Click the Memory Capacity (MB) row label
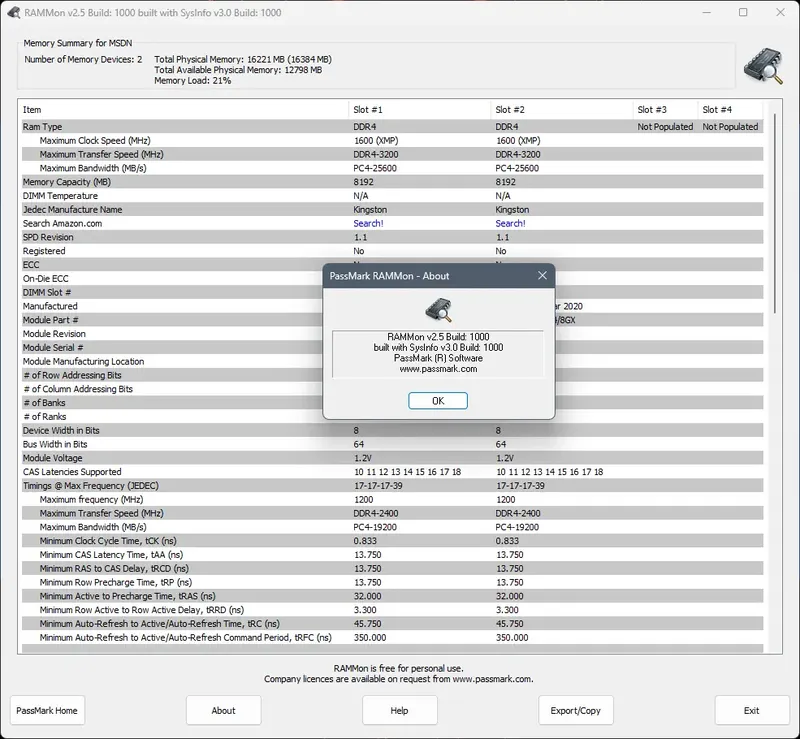The height and width of the screenshot is (739, 800). (x=67, y=182)
